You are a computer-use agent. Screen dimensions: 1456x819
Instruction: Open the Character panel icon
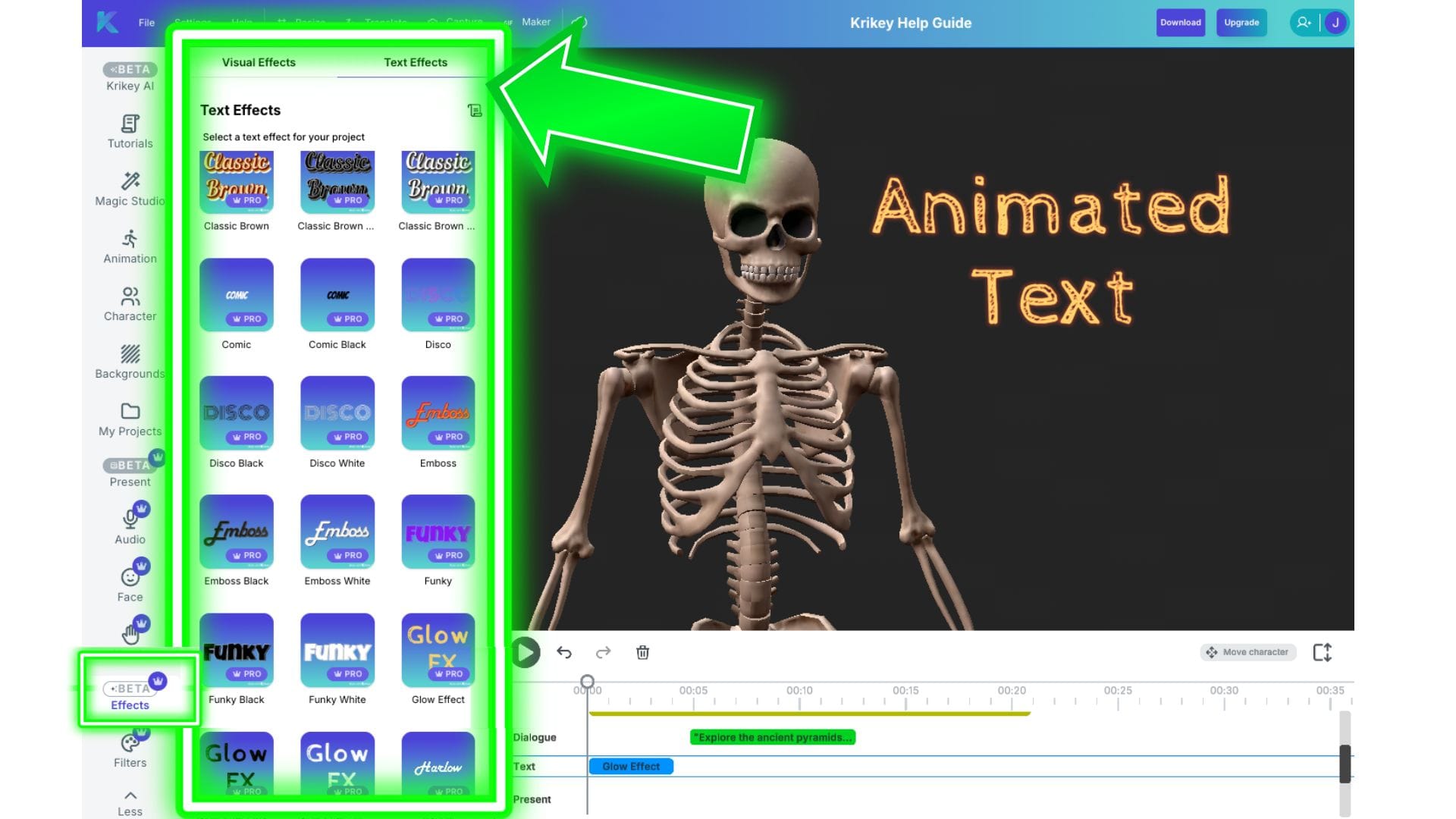[x=130, y=297]
